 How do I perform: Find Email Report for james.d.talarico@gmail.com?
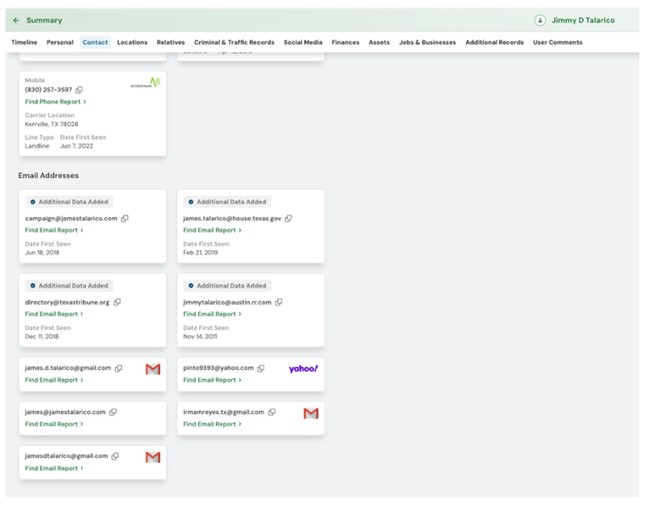point(54,380)
